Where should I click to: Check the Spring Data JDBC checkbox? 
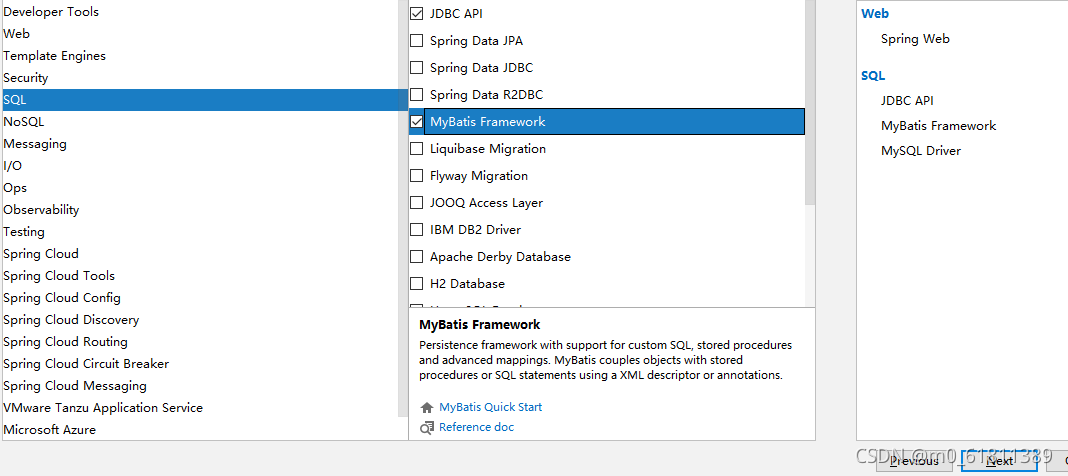[x=416, y=68]
